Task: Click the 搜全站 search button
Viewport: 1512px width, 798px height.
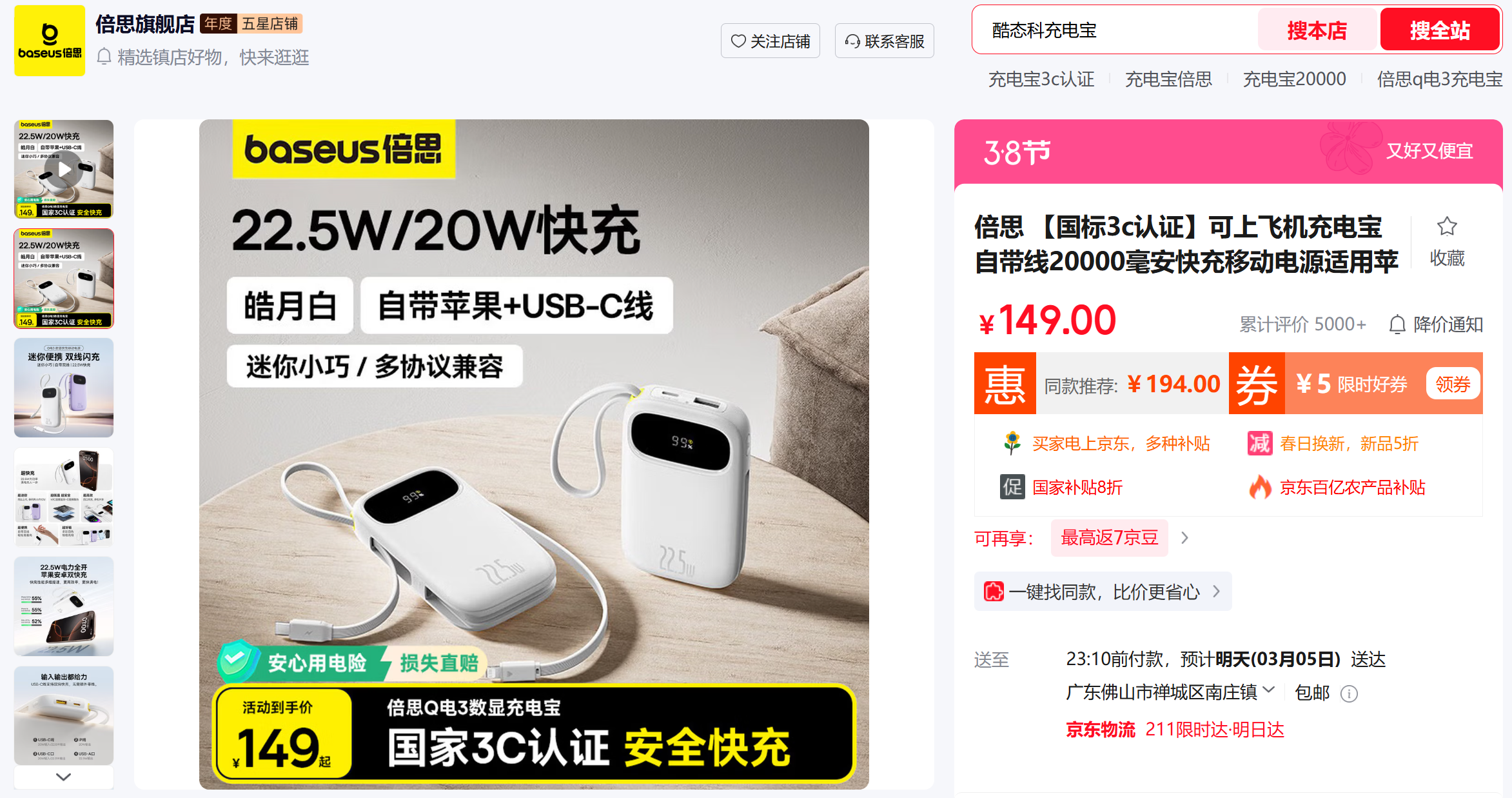Action: click(1440, 30)
